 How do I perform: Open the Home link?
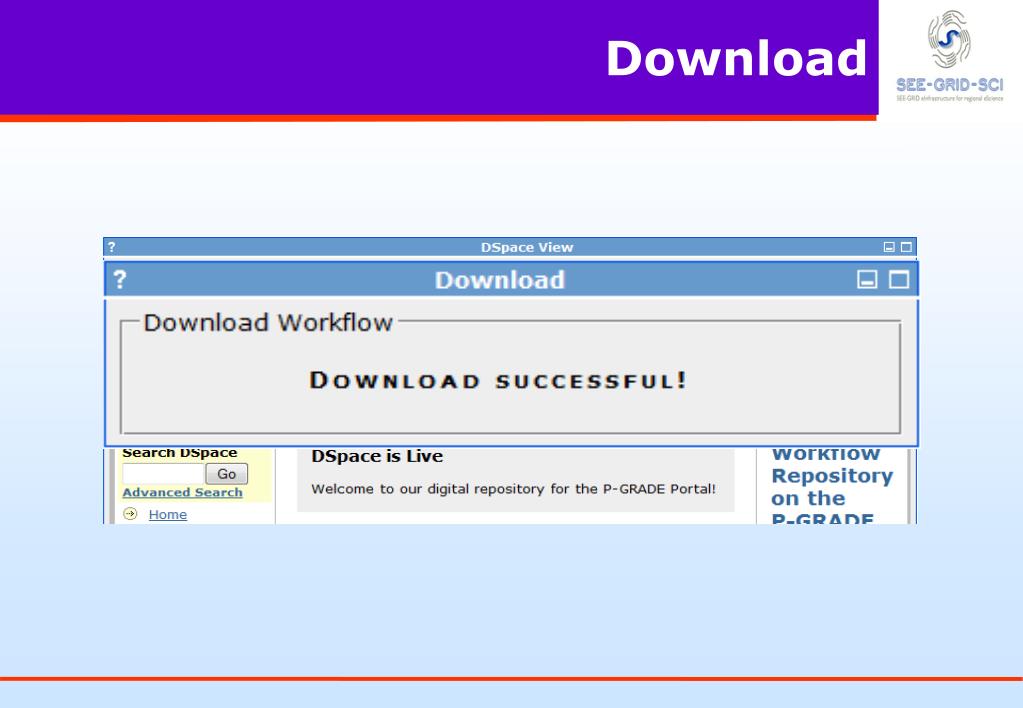[x=168, y=514]
